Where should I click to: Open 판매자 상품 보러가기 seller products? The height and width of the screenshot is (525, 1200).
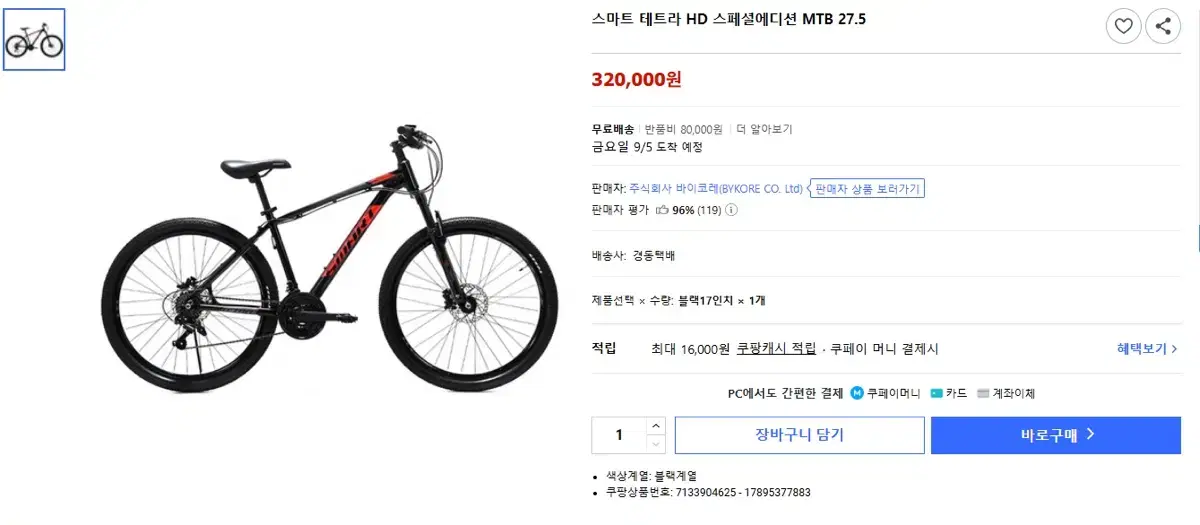pyautogui.click(x=867, y=188)
